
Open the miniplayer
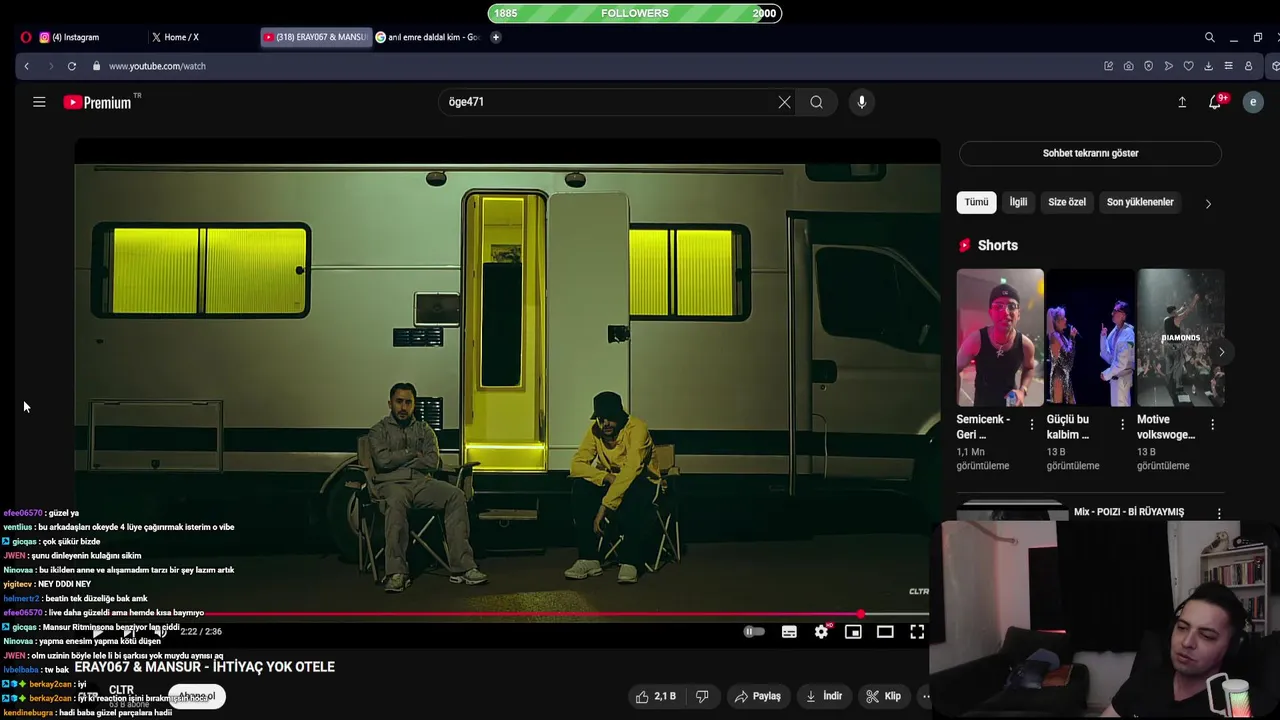tap(853, 632)
